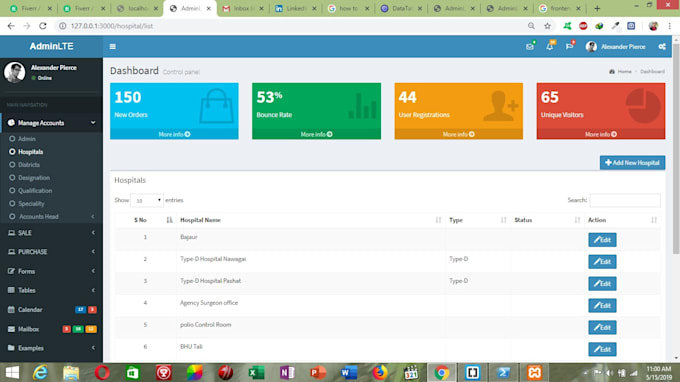Focus the table Search field
The height and width of the screenshot is (382, 680).
[x=625, y=200]
